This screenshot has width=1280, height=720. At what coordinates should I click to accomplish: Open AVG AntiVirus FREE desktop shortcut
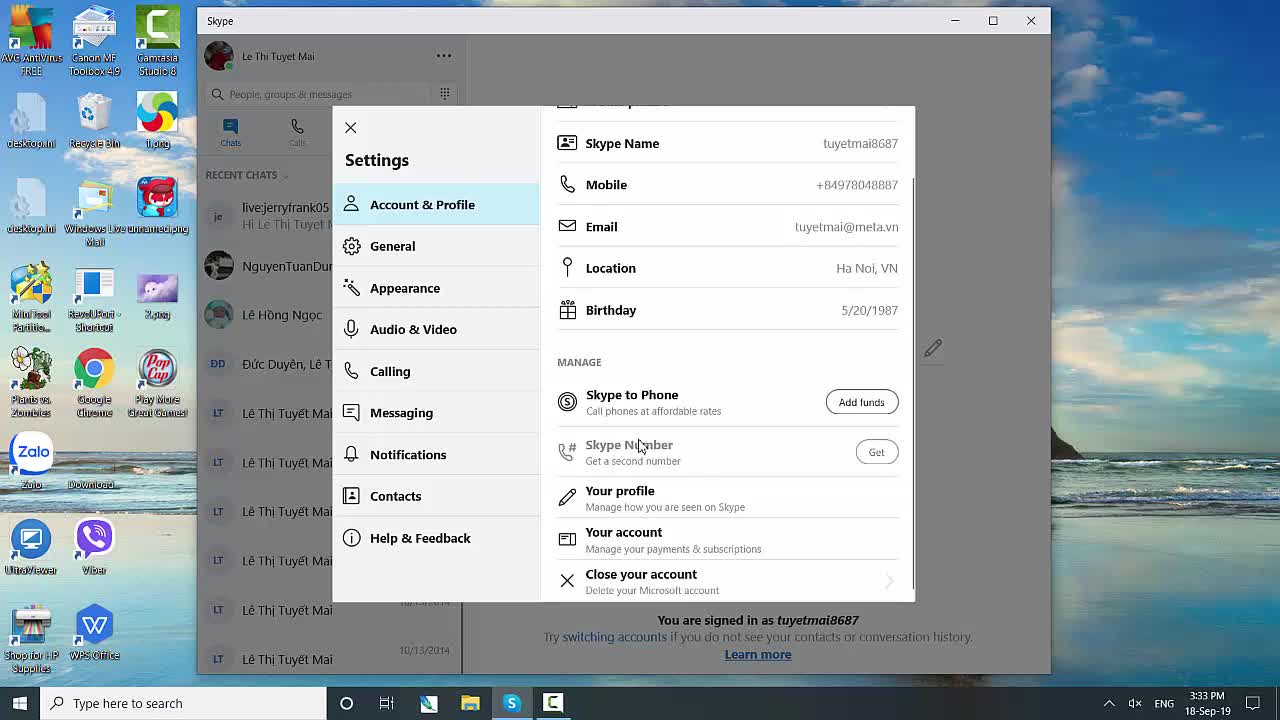click(x=31, y=41)
